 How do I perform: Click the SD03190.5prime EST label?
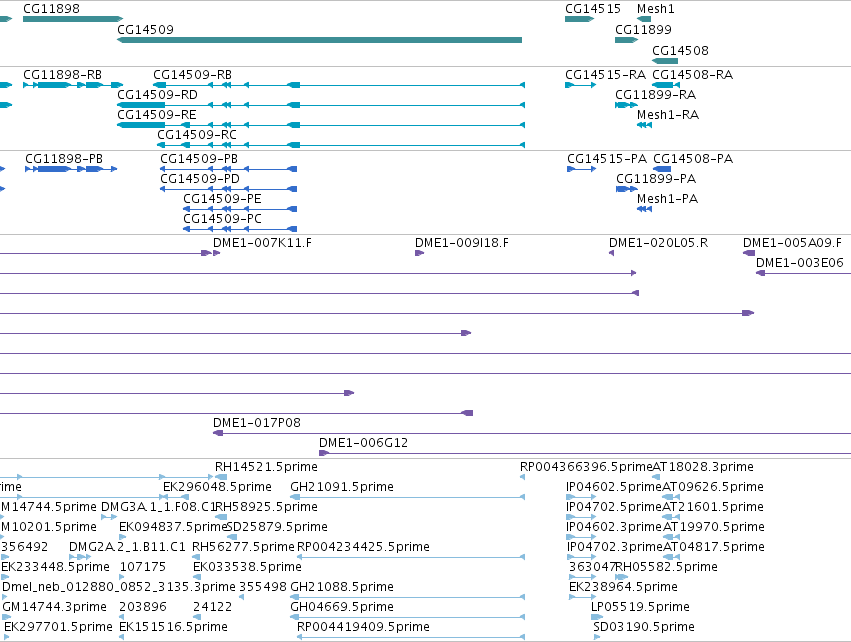click(644, 627)
